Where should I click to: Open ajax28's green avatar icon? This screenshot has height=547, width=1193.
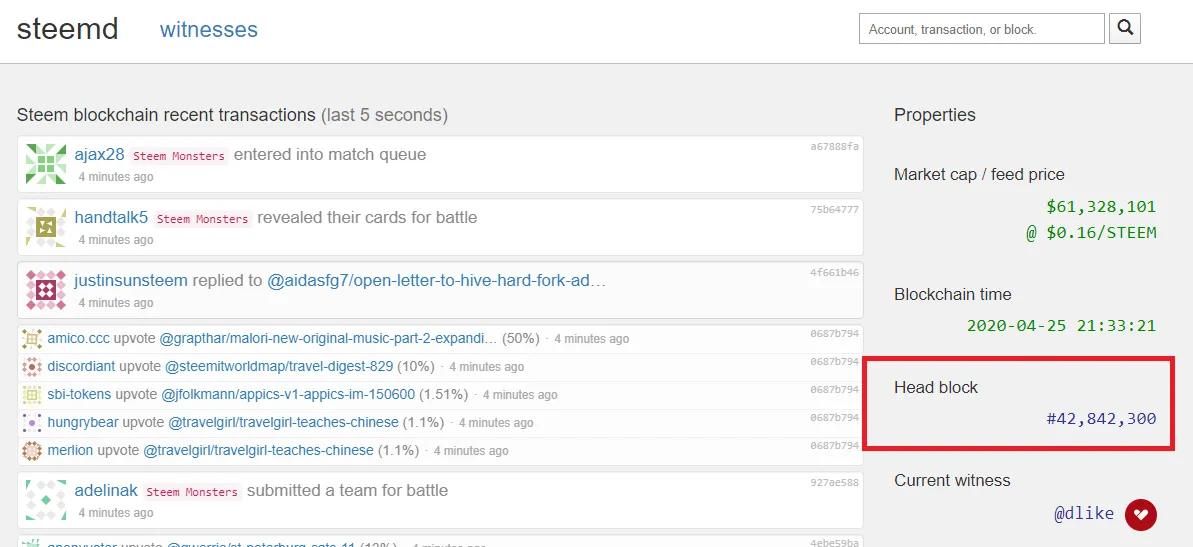pyautogui.click(x=46, y=164)
